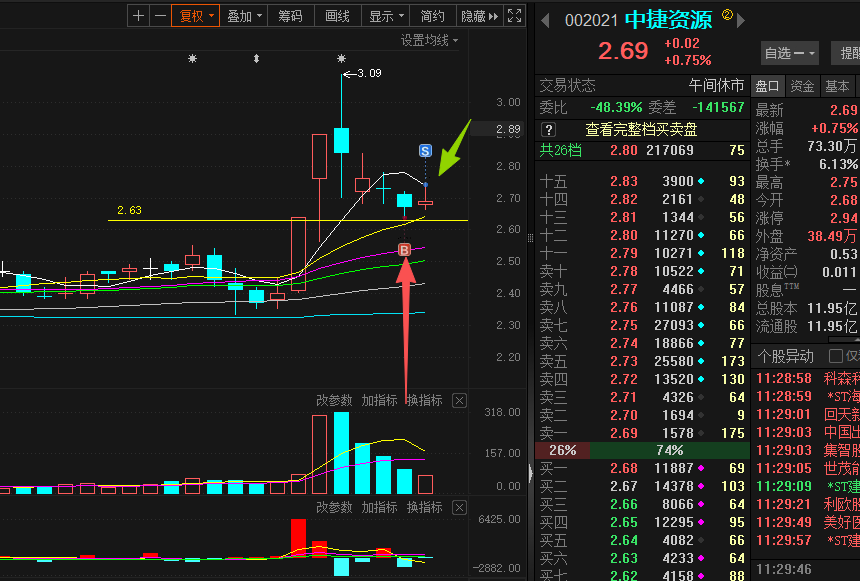Click the cyan dot beside 卖七 27093

click(x=701, y=325)
